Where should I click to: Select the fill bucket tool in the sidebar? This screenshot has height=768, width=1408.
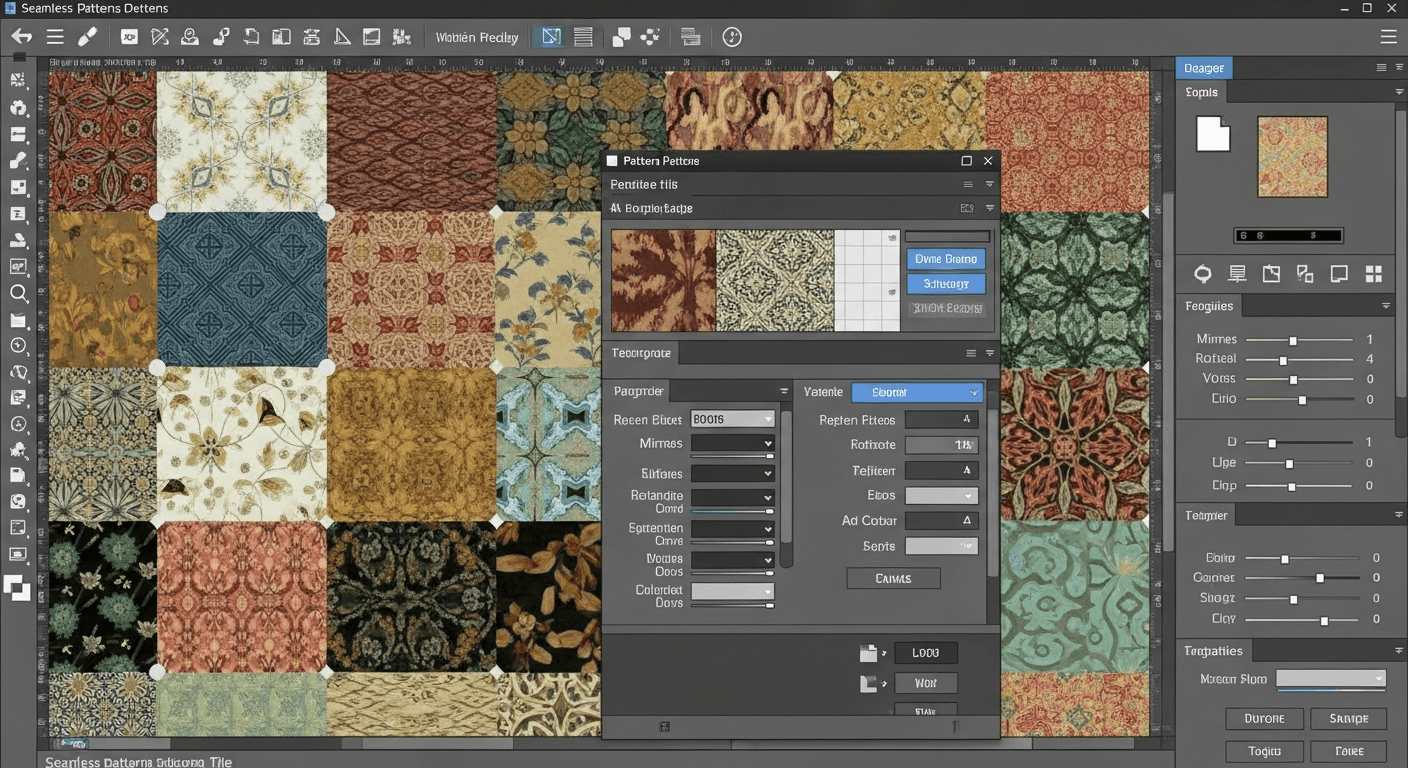pyautogui.click(x=19, y=239)
